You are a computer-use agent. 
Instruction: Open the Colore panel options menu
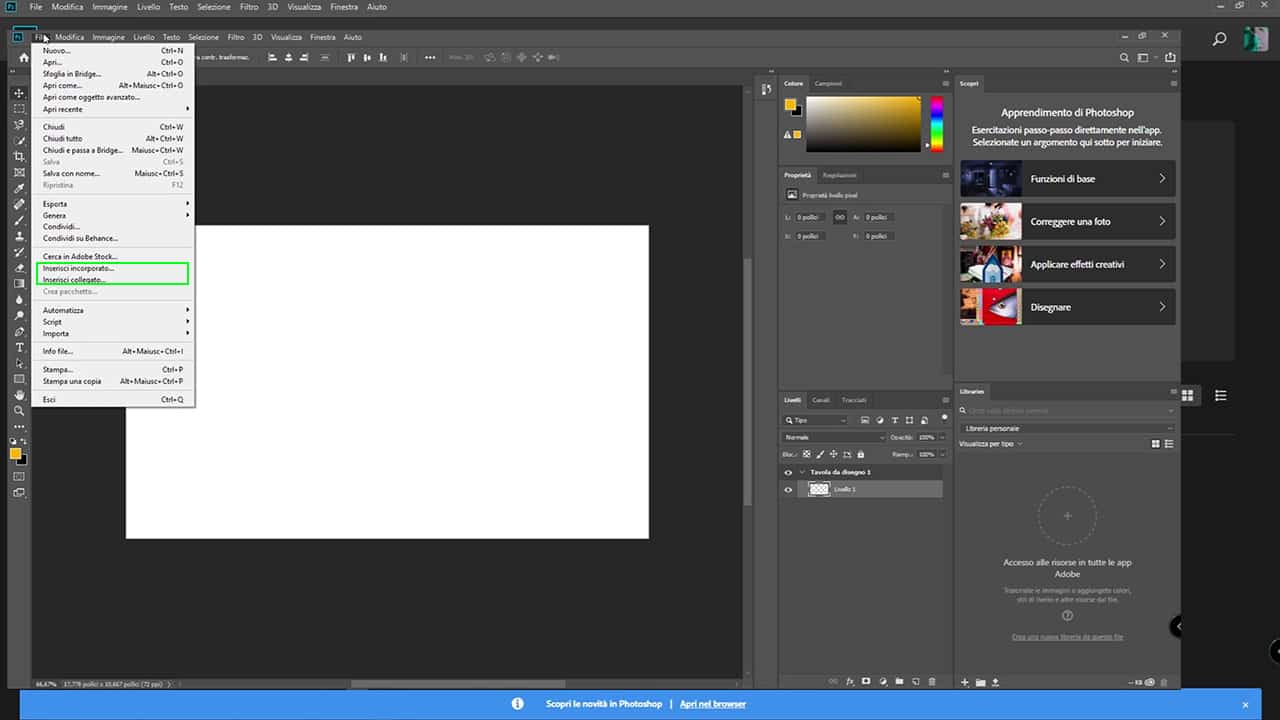coord(945,83)
